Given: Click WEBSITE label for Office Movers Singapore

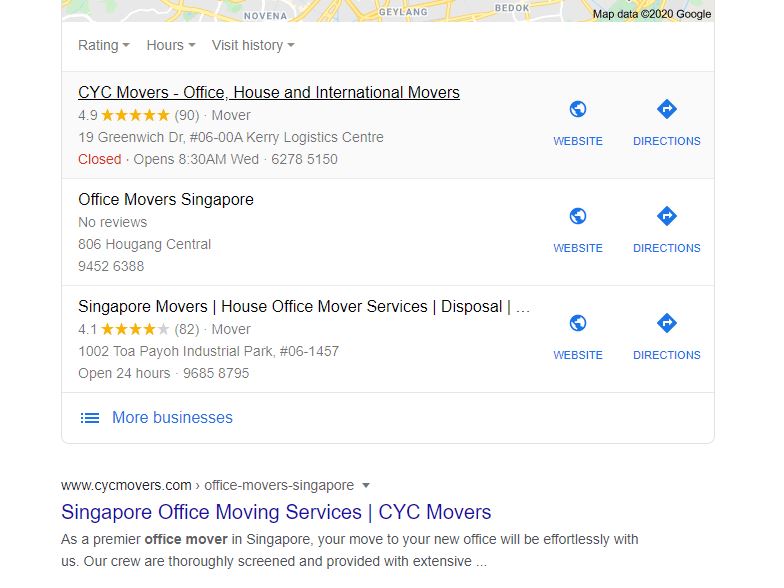Looking at the screenshot, I should [578, 248].
